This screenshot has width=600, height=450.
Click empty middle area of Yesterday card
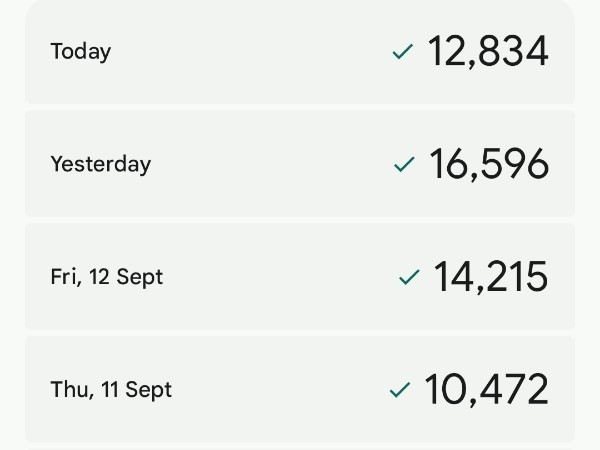(270, 165)
